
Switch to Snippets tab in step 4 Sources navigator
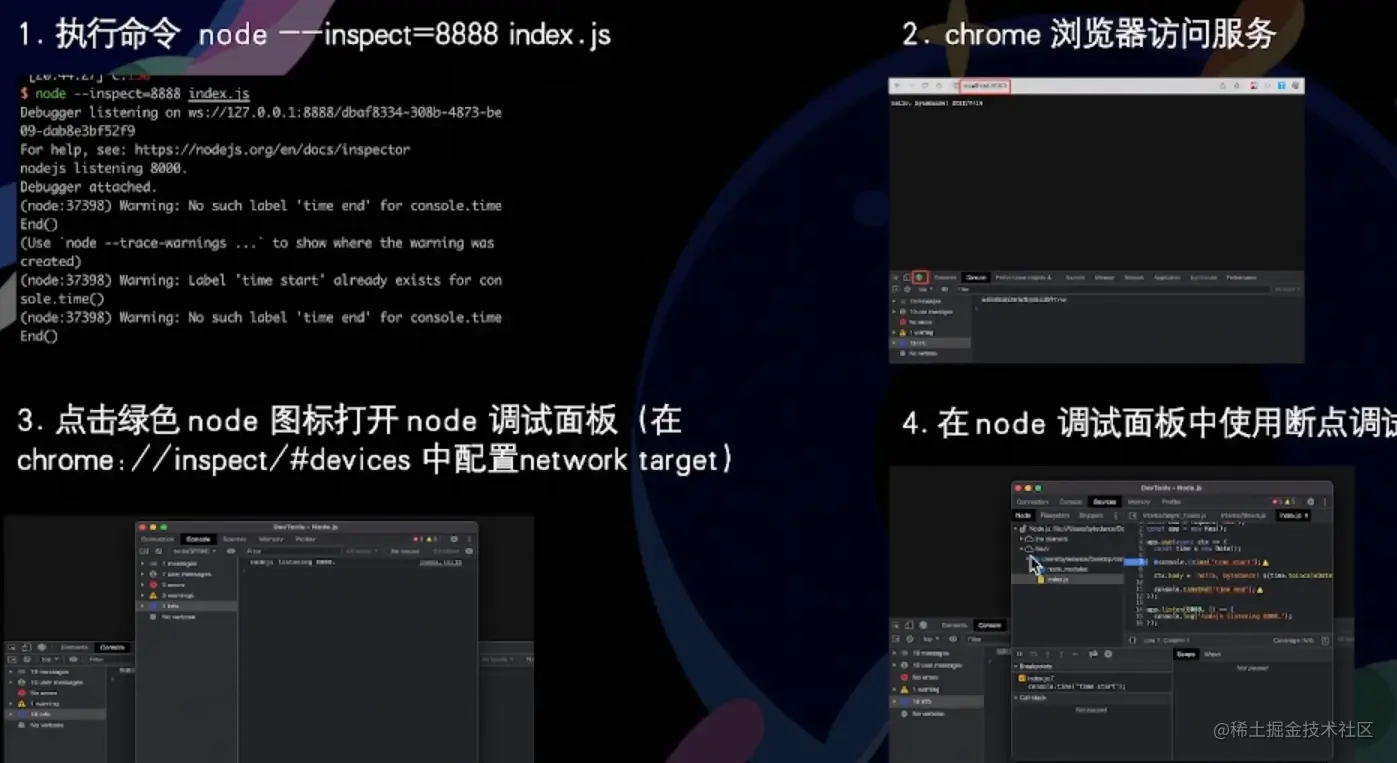pyautogui.click(x=1091, y=515)
